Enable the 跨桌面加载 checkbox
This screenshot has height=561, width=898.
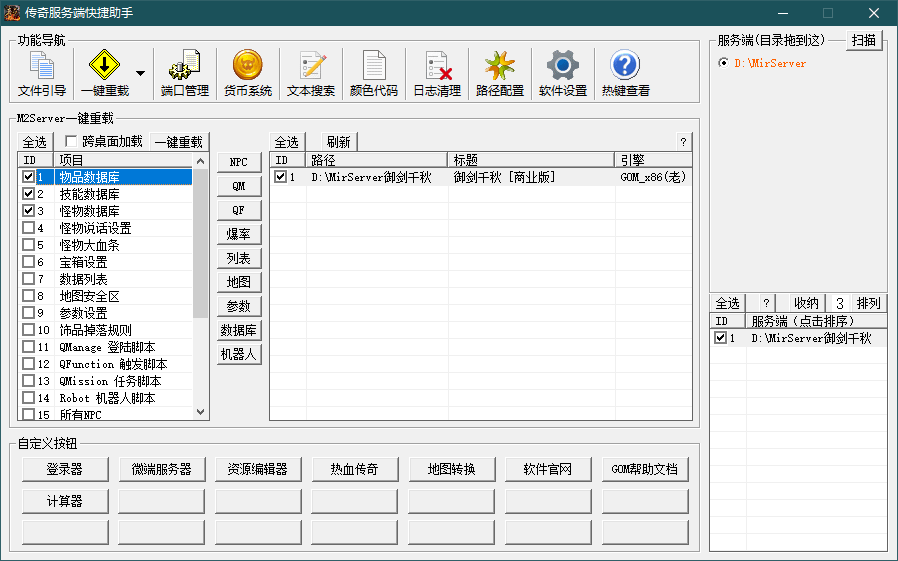tap(71, 142)
